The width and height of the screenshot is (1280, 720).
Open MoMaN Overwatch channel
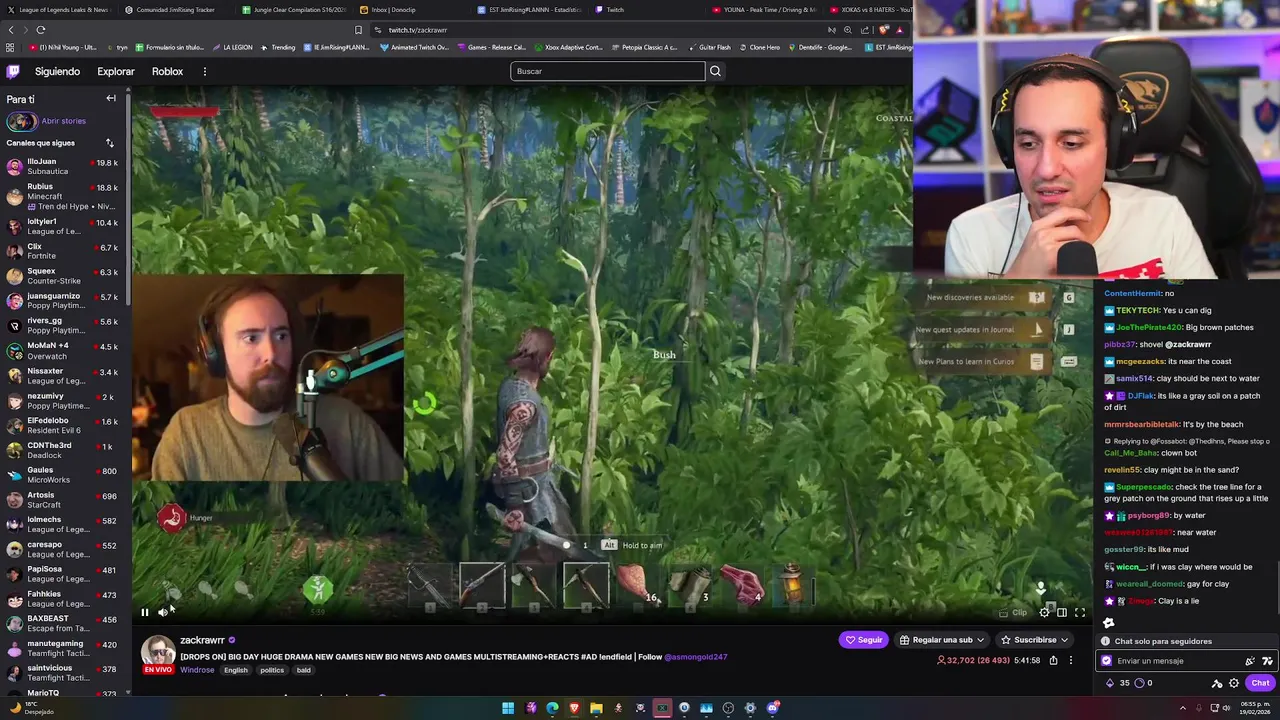click(x=63, y=350)
